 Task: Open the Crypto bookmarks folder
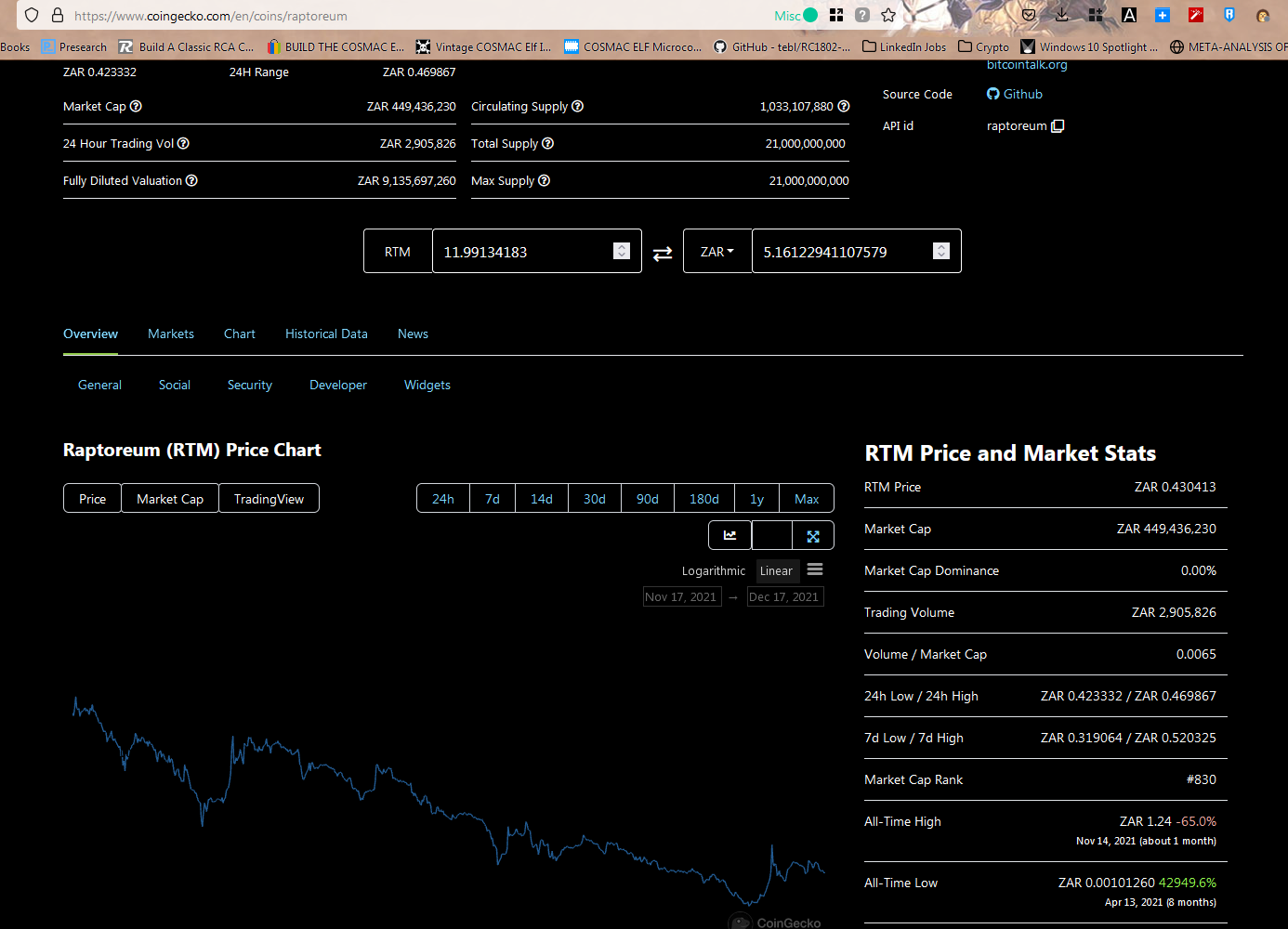[x=983, y=46]
